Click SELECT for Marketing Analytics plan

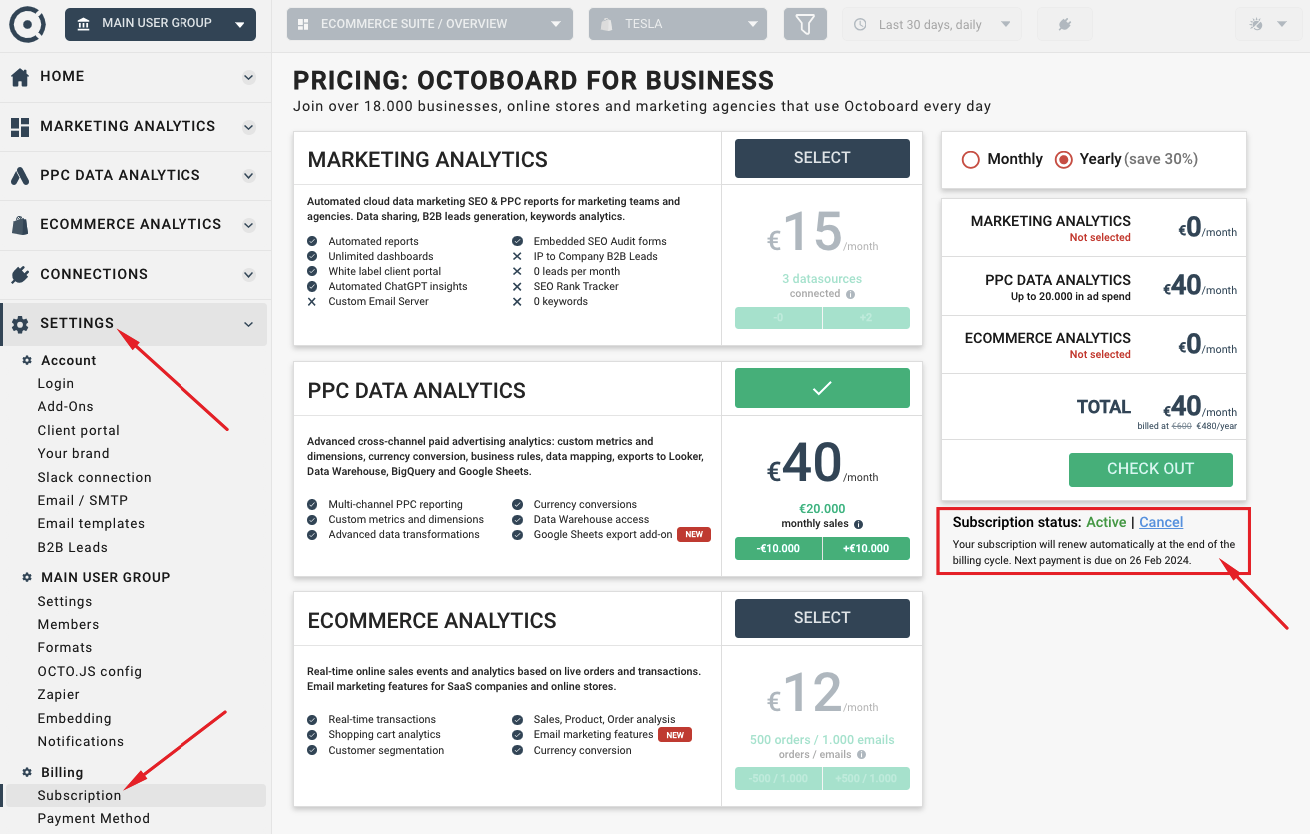[822, 158]
